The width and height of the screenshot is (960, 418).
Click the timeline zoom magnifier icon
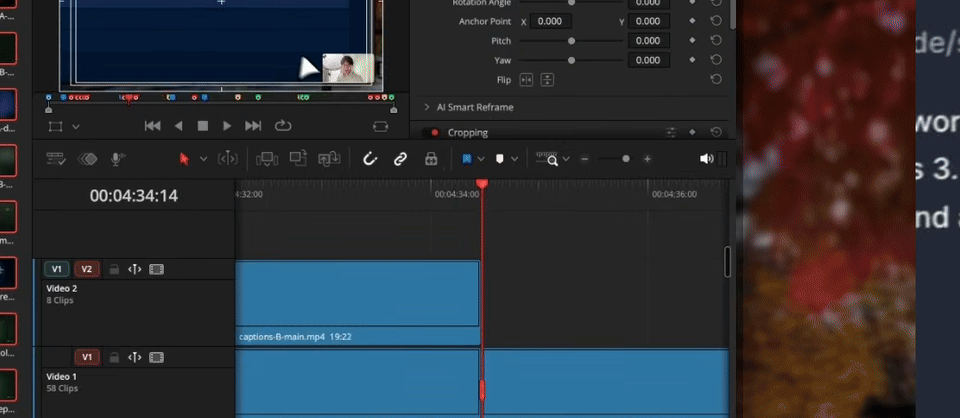tap(547, 159)
